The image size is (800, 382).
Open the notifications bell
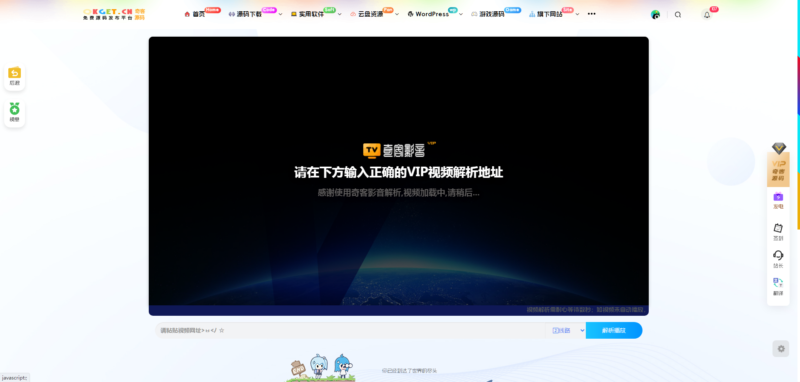(x=707, y=15)
